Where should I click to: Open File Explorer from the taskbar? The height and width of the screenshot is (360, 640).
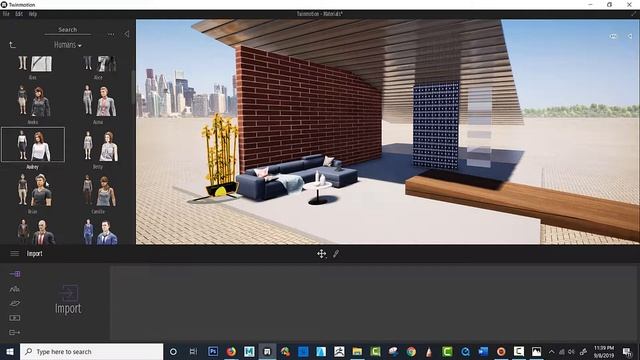[357, 351]
